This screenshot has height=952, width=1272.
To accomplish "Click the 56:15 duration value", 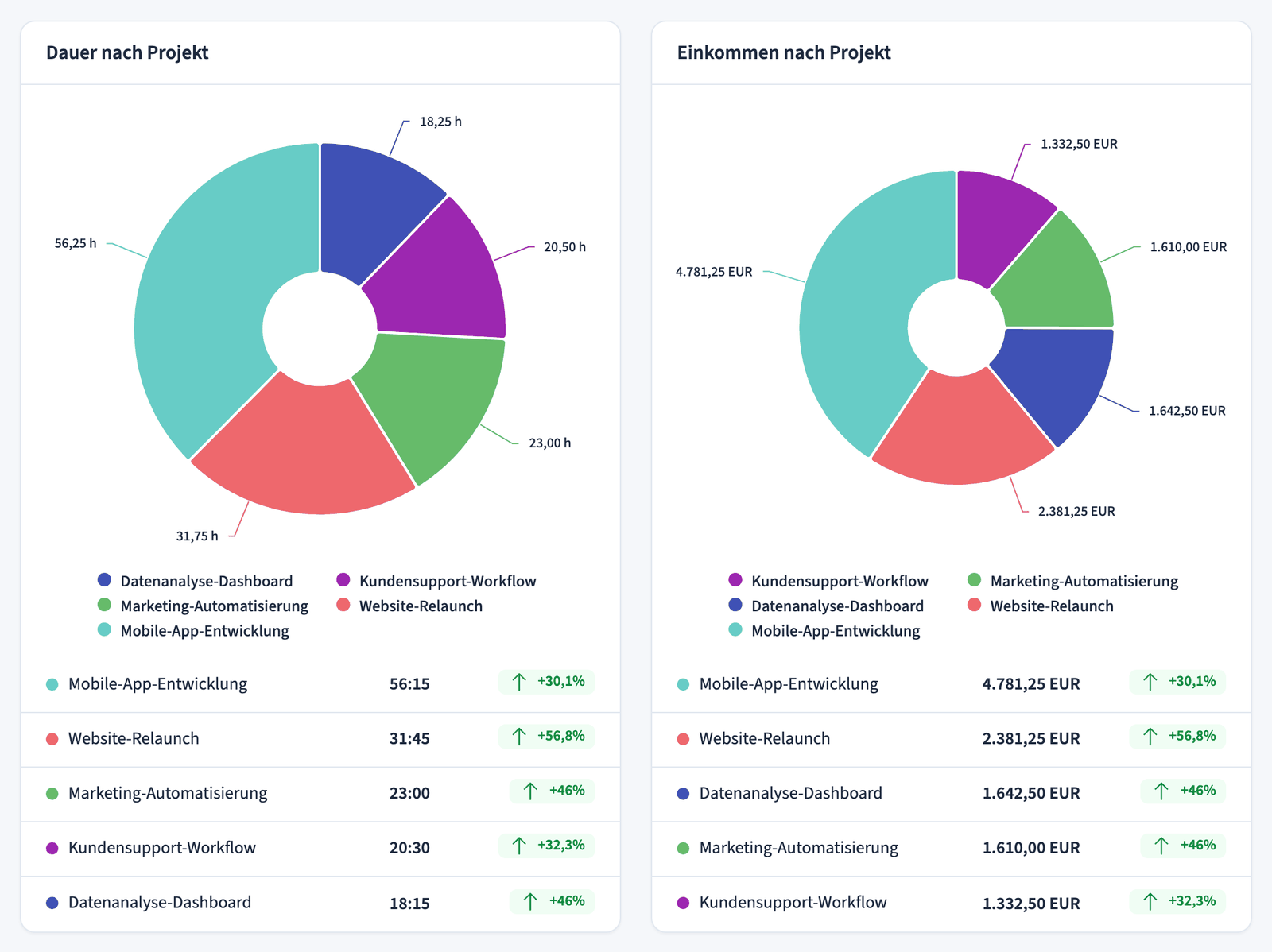I will coord(409,684).
